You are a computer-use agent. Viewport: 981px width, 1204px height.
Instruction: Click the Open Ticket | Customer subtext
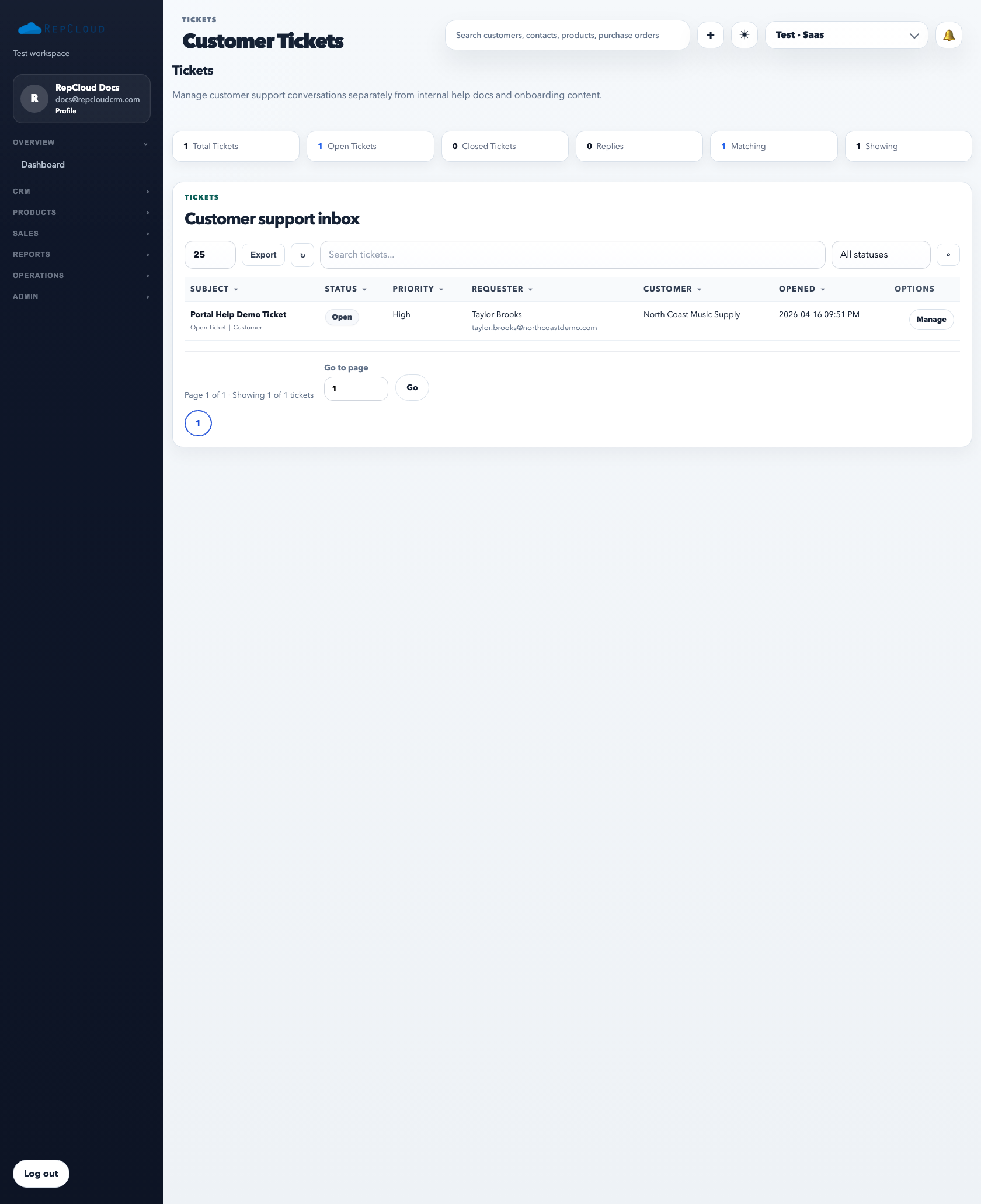click(x=226, y=328)
